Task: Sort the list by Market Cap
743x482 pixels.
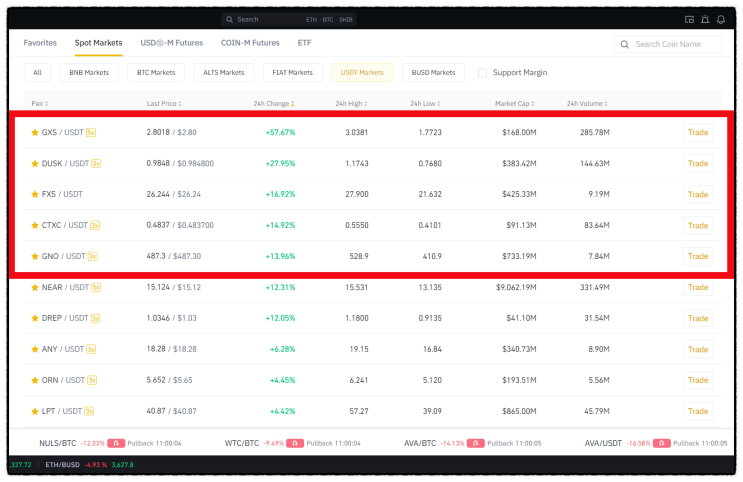Action: click(x=514, y=104)
